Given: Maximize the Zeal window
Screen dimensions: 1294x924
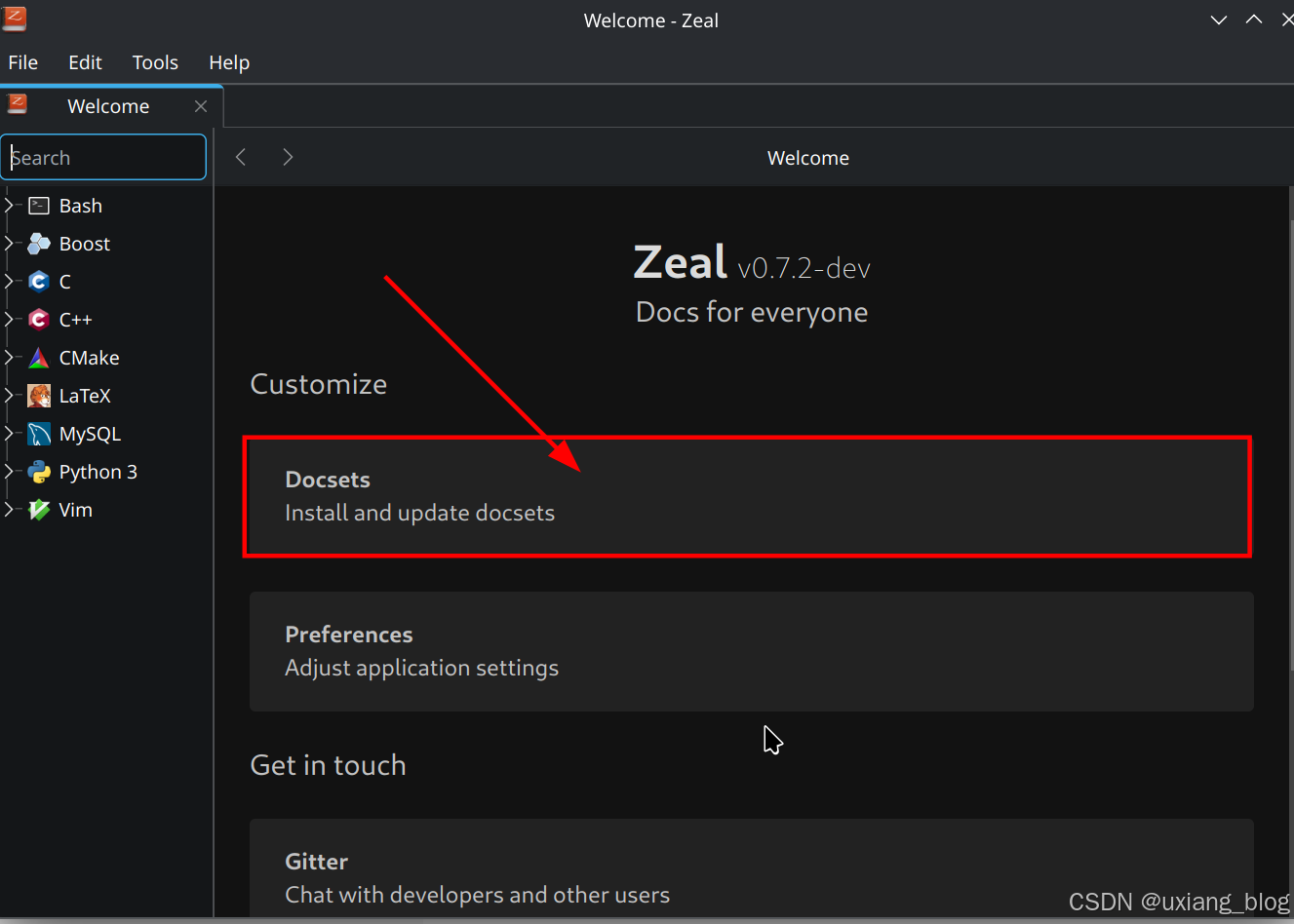Looking at the screenshot, I should (x=1254, y=19).
